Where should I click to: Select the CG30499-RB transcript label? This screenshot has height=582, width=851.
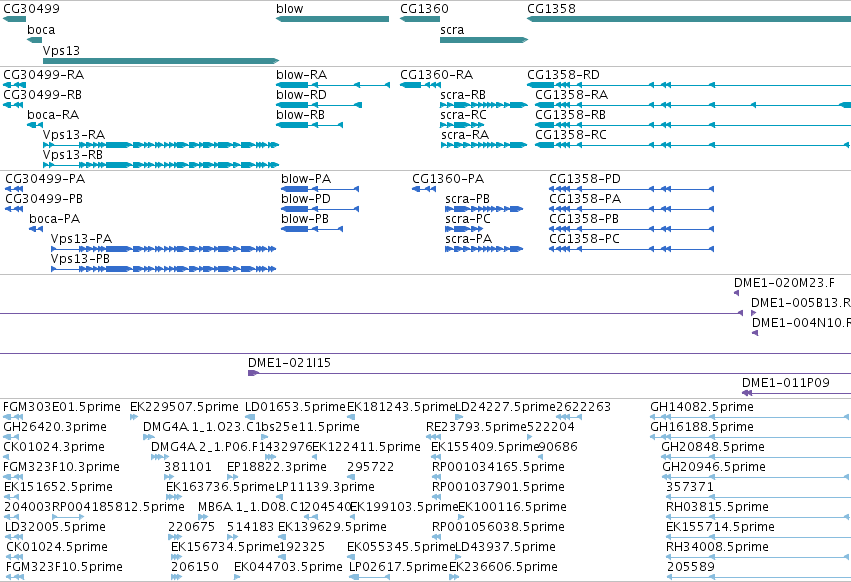(x=42, y=94)
